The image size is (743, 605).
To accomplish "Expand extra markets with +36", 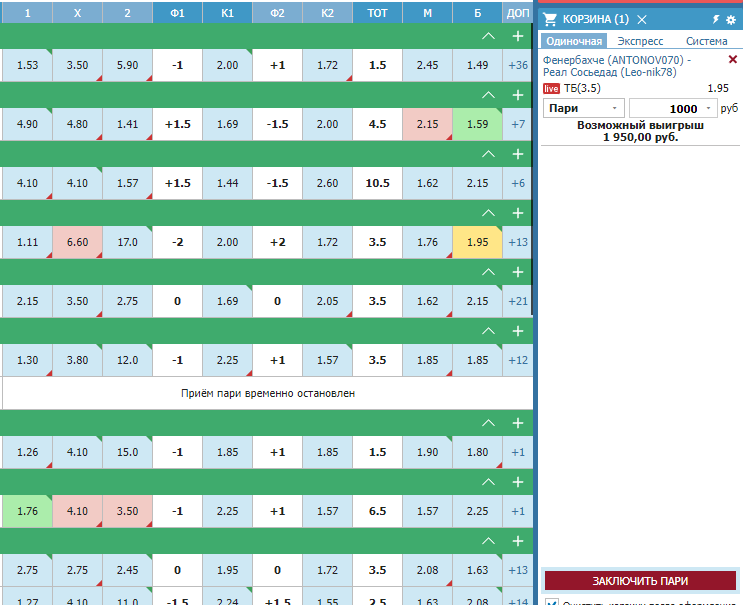I will 517,65.
